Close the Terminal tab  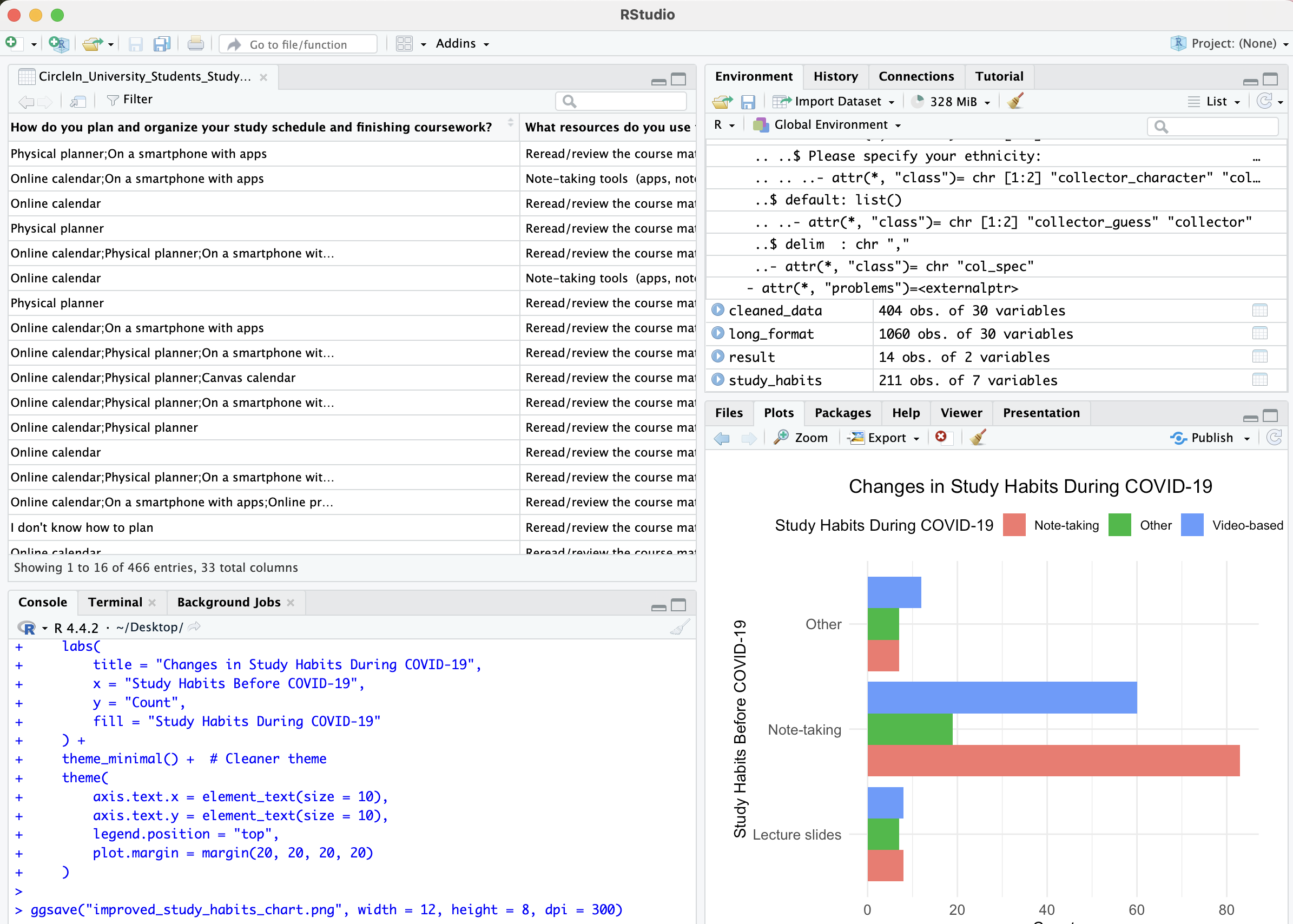point(152,603)
